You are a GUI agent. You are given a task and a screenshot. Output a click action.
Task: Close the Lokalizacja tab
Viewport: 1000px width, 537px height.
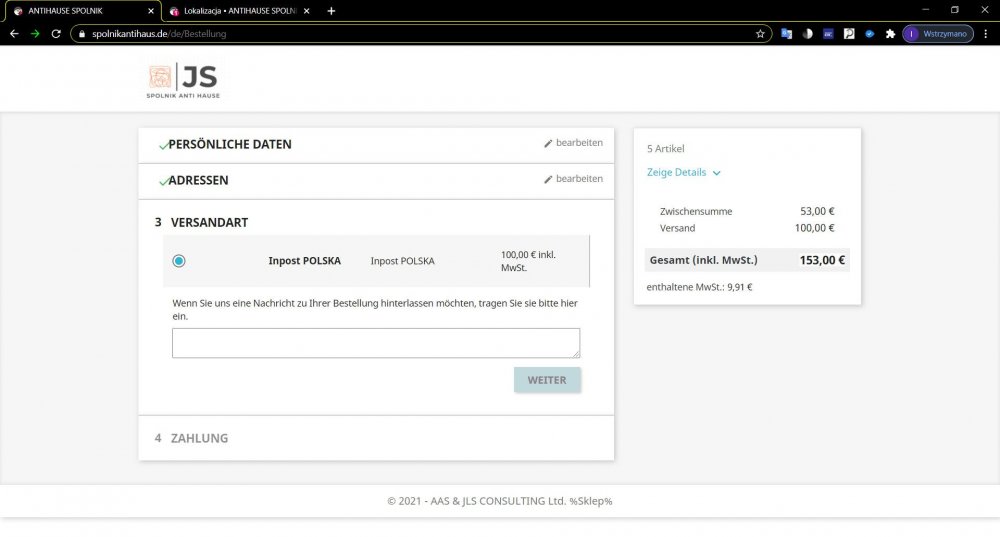click(307, 11)
